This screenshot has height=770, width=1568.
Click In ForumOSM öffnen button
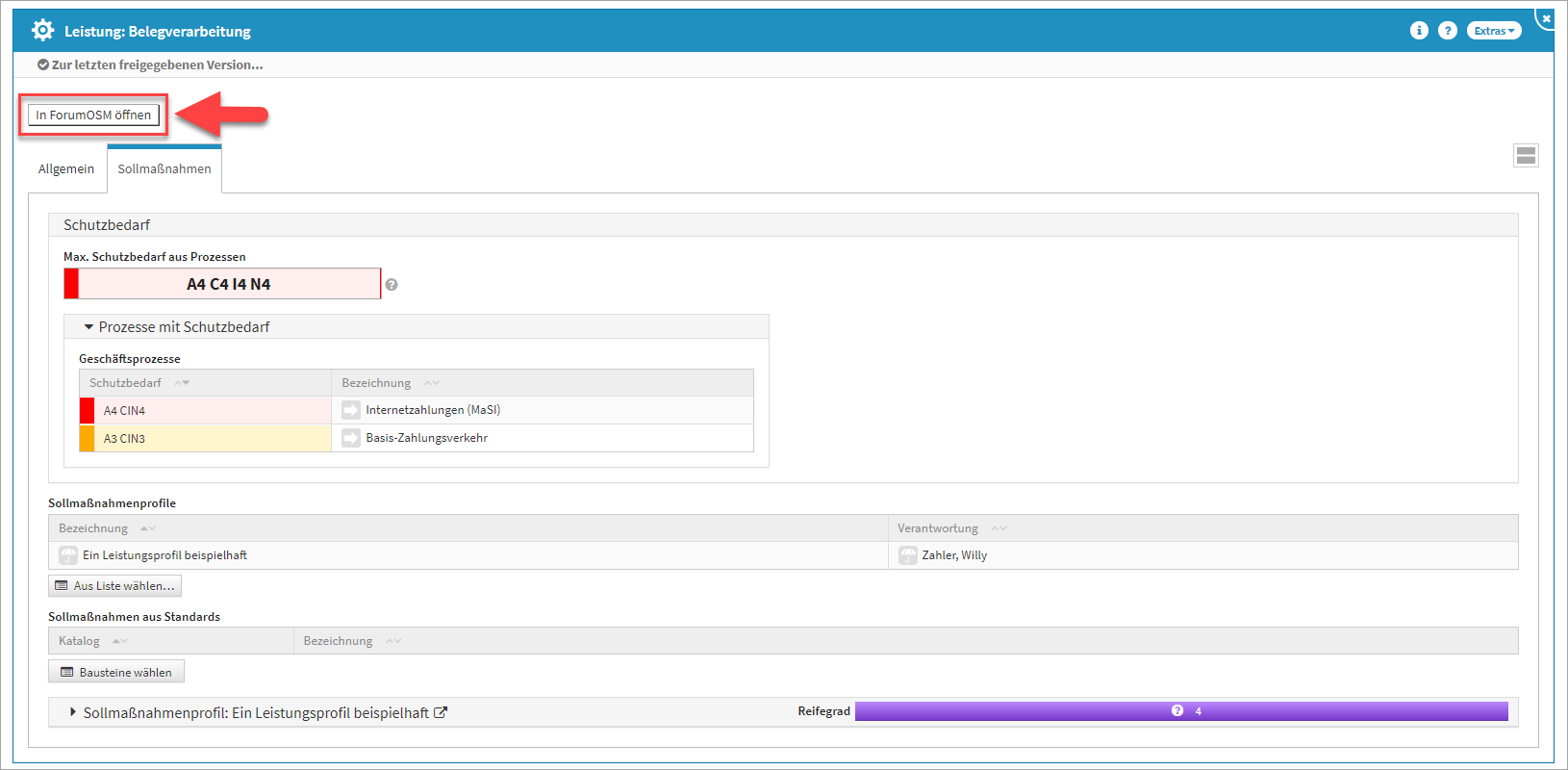(x=93, y=115)
